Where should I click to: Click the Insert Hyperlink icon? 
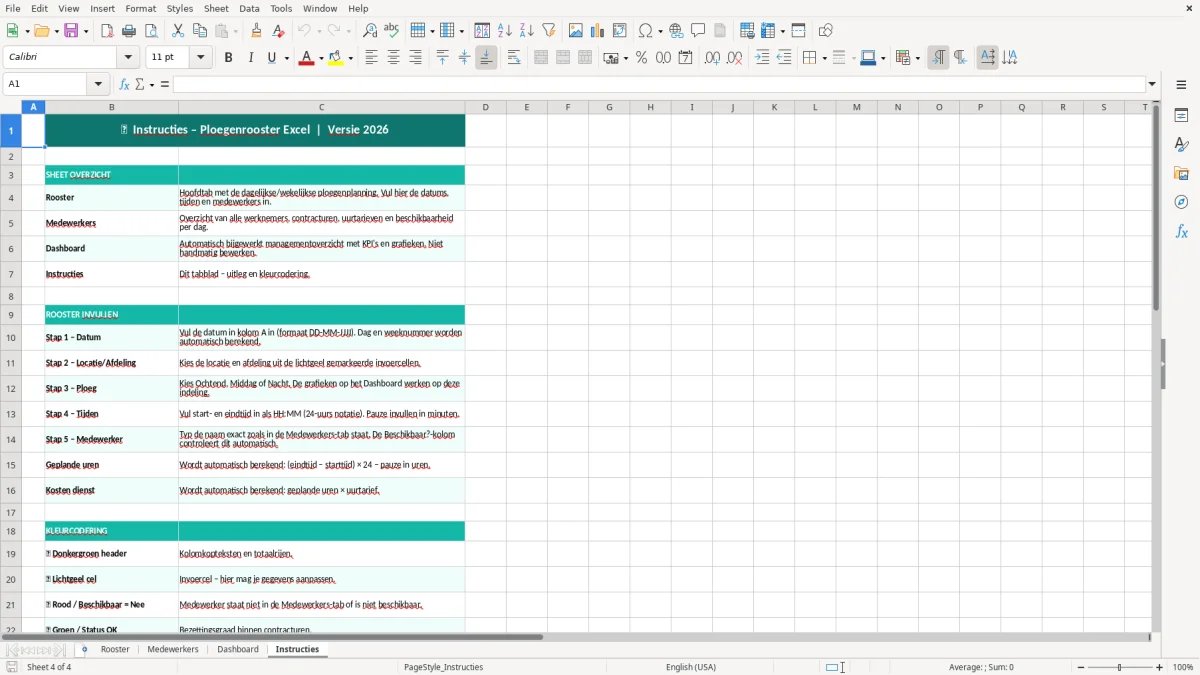(676, 31)
